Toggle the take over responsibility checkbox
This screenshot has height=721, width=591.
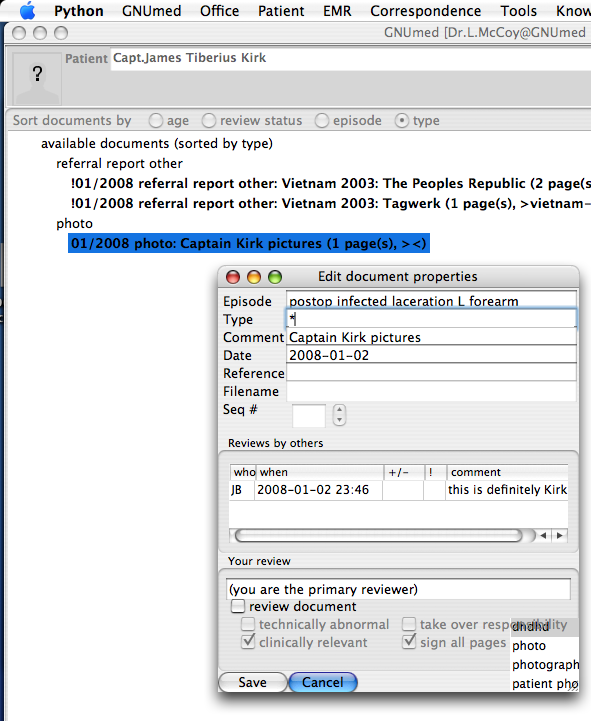coord(409,624)
